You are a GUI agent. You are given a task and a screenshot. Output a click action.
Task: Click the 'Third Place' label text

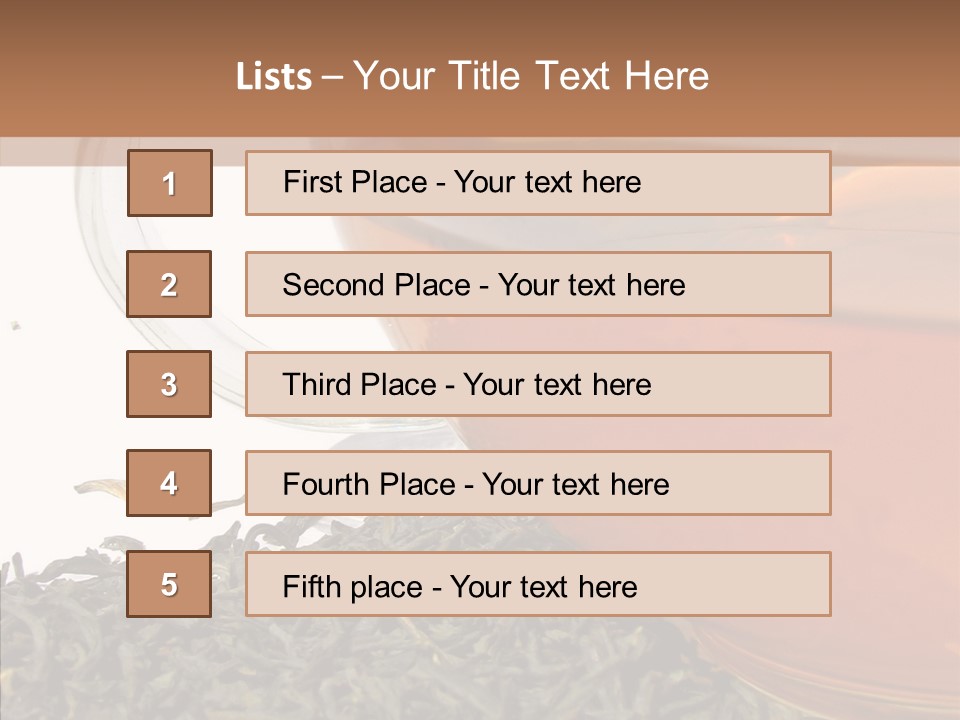359,385
